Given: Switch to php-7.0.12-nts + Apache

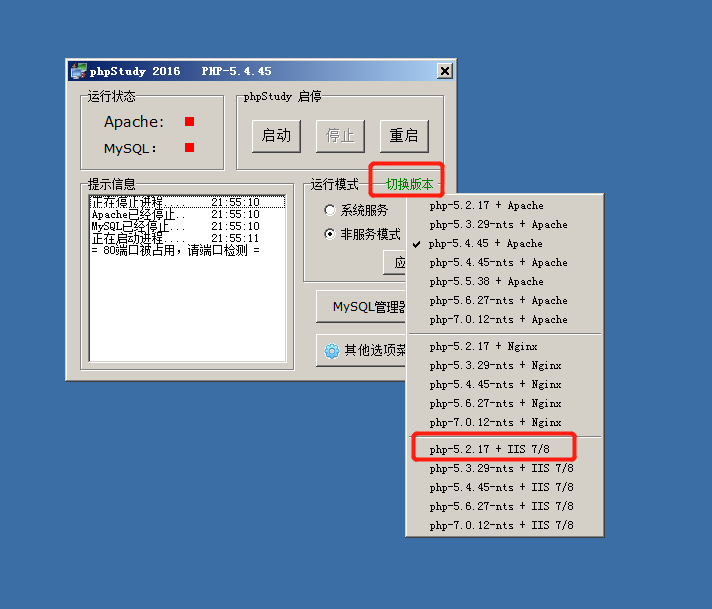Looking at the screenshot, I should (x=504, y=320).
